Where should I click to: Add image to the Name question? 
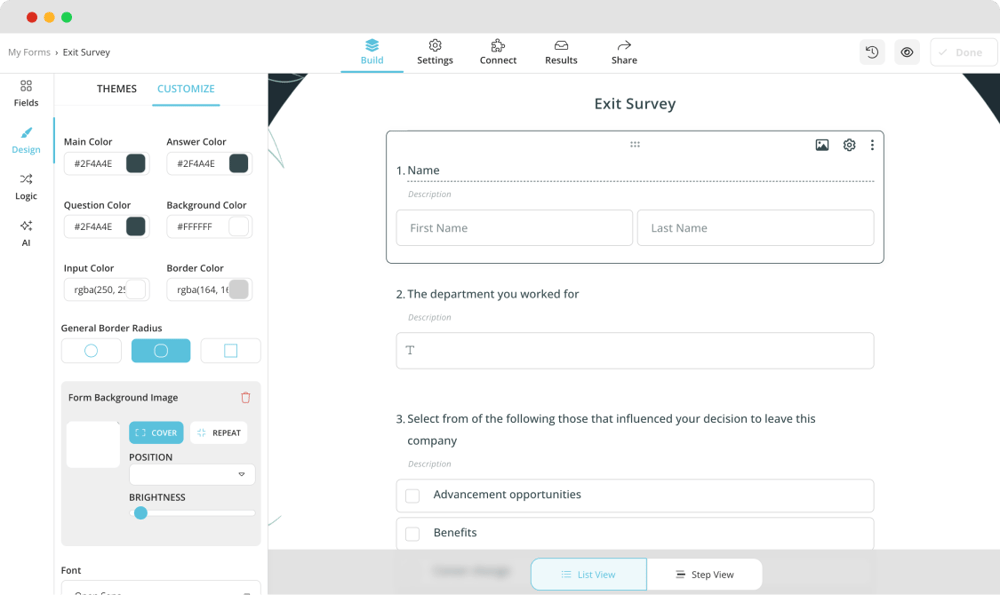point(822,145)
